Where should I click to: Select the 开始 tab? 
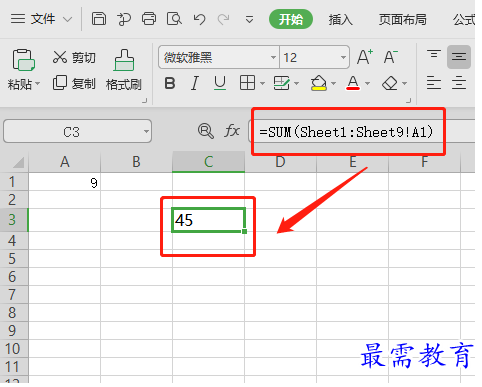[x=291, y=19]
